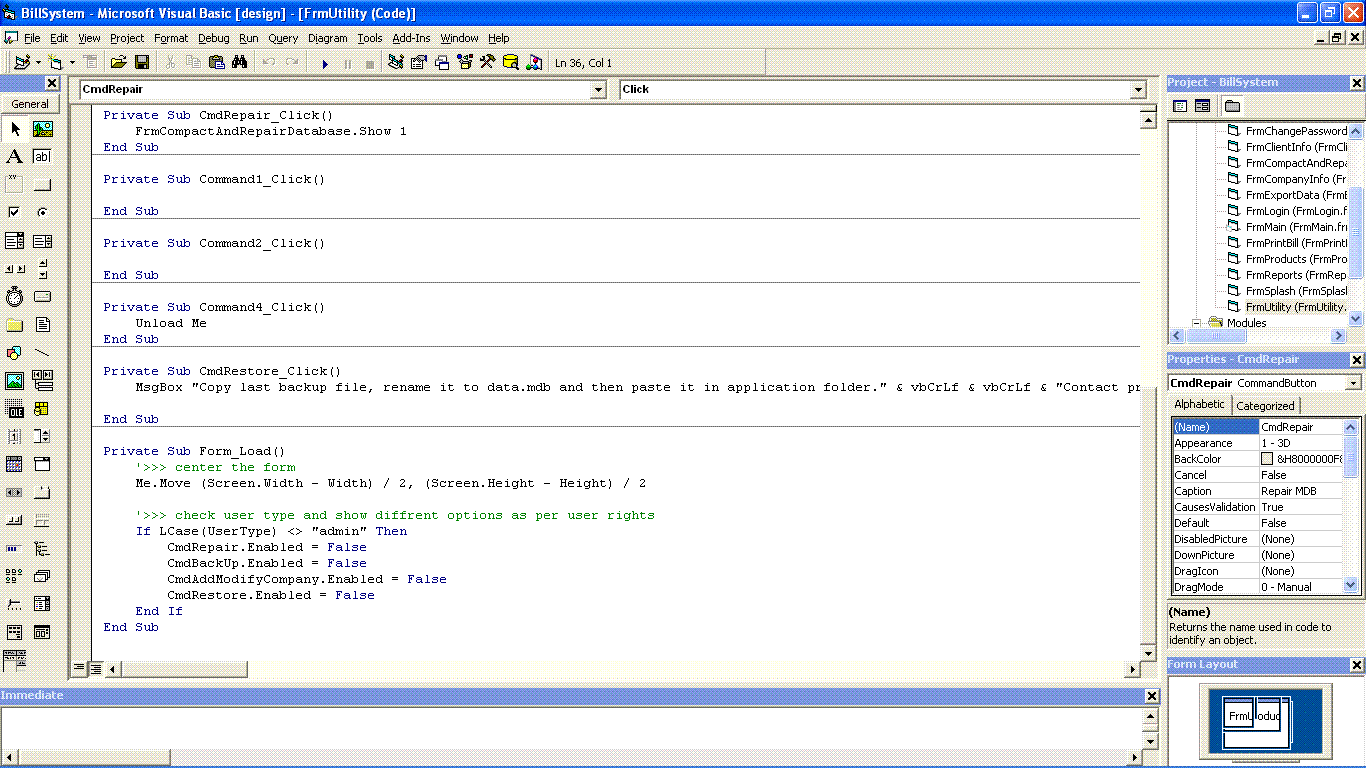Screen dimensions: 1366x768
Task: Switch to Procedure View
Action: [x=79, y=668]
